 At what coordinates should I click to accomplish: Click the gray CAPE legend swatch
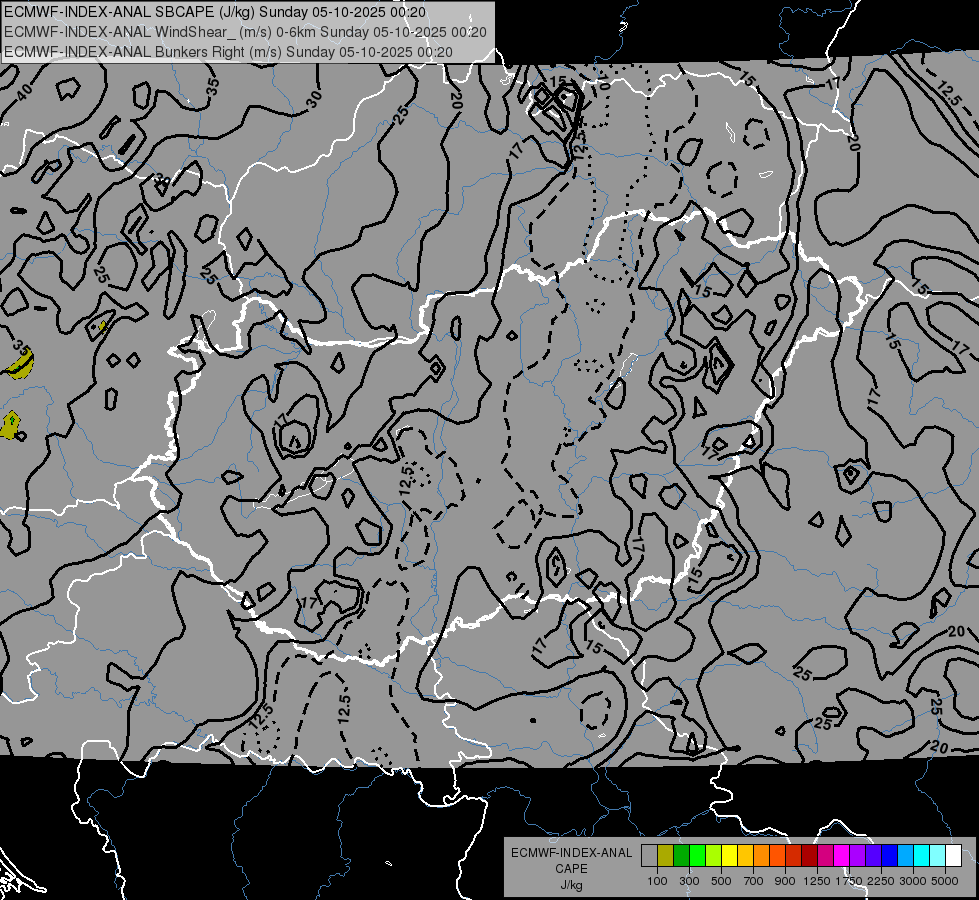coord(649,856)
